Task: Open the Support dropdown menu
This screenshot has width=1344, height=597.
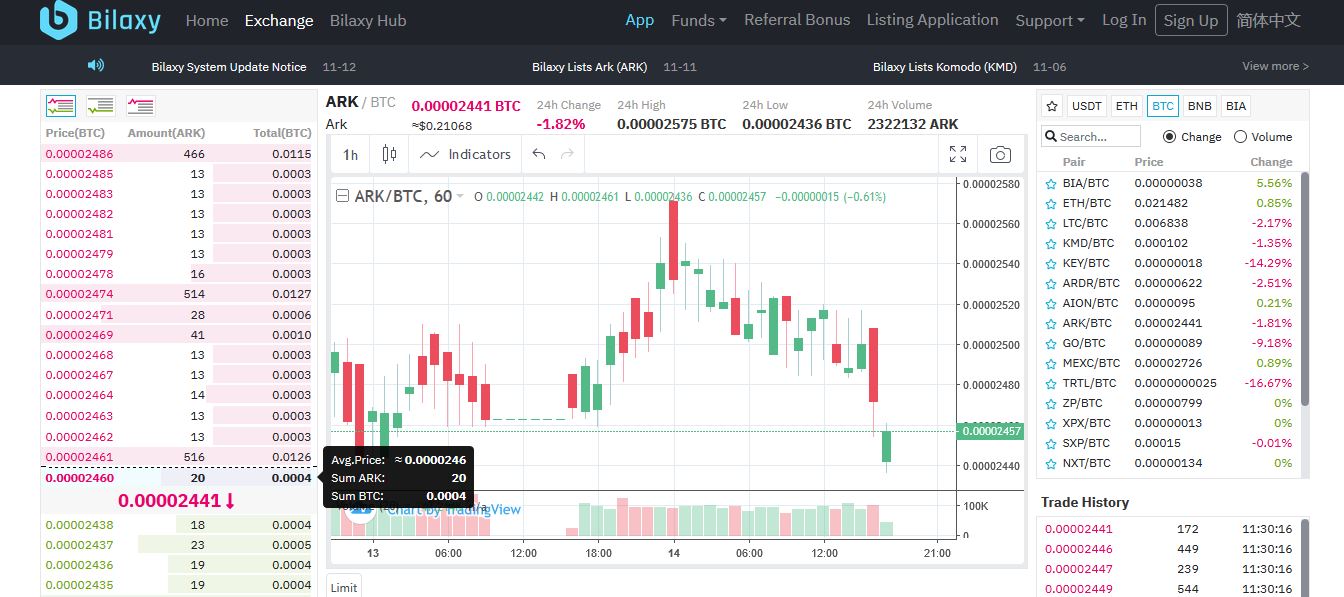Action: 1048,20
